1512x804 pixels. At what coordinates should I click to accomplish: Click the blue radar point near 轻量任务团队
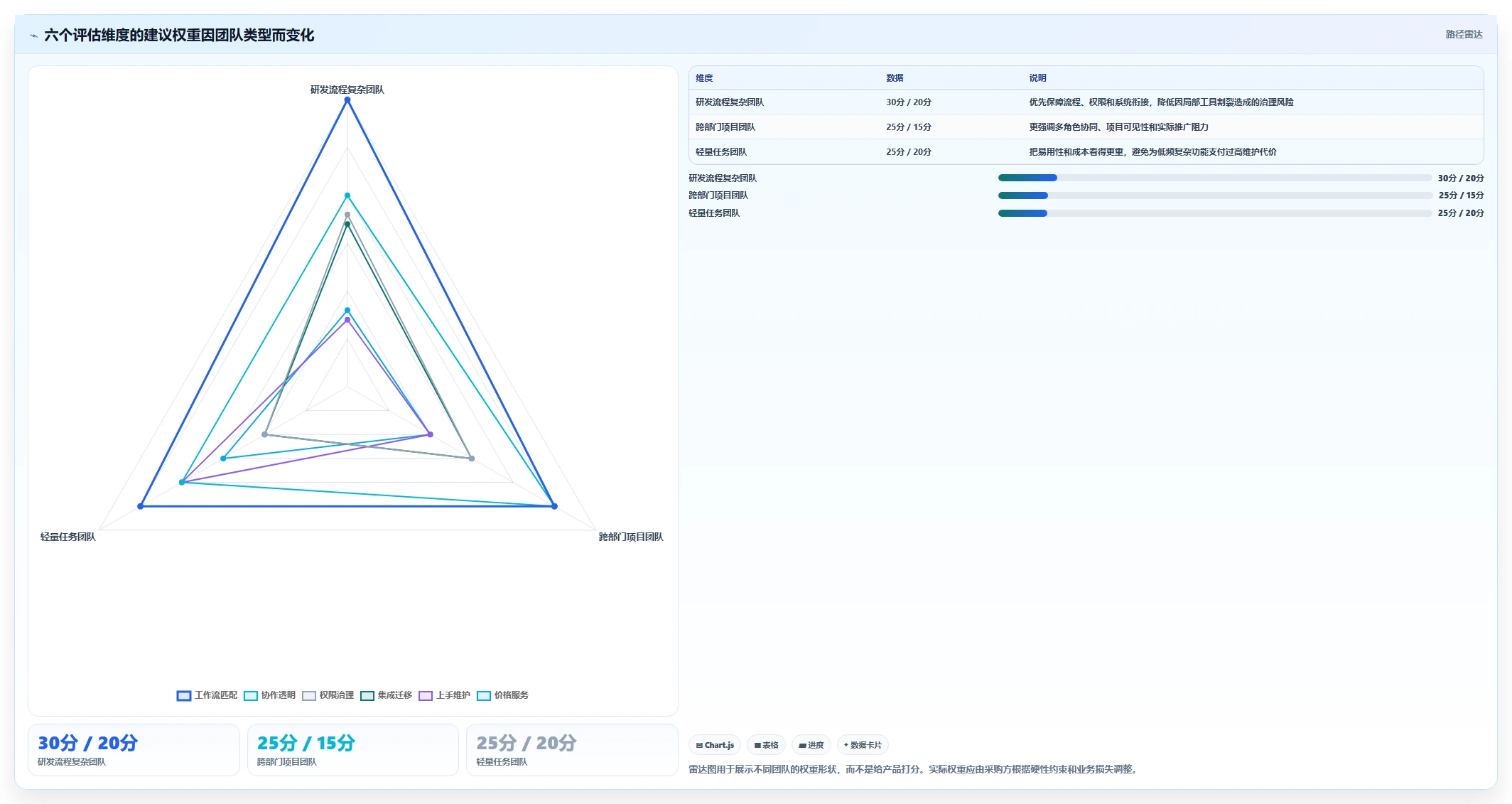click(141, 506)
